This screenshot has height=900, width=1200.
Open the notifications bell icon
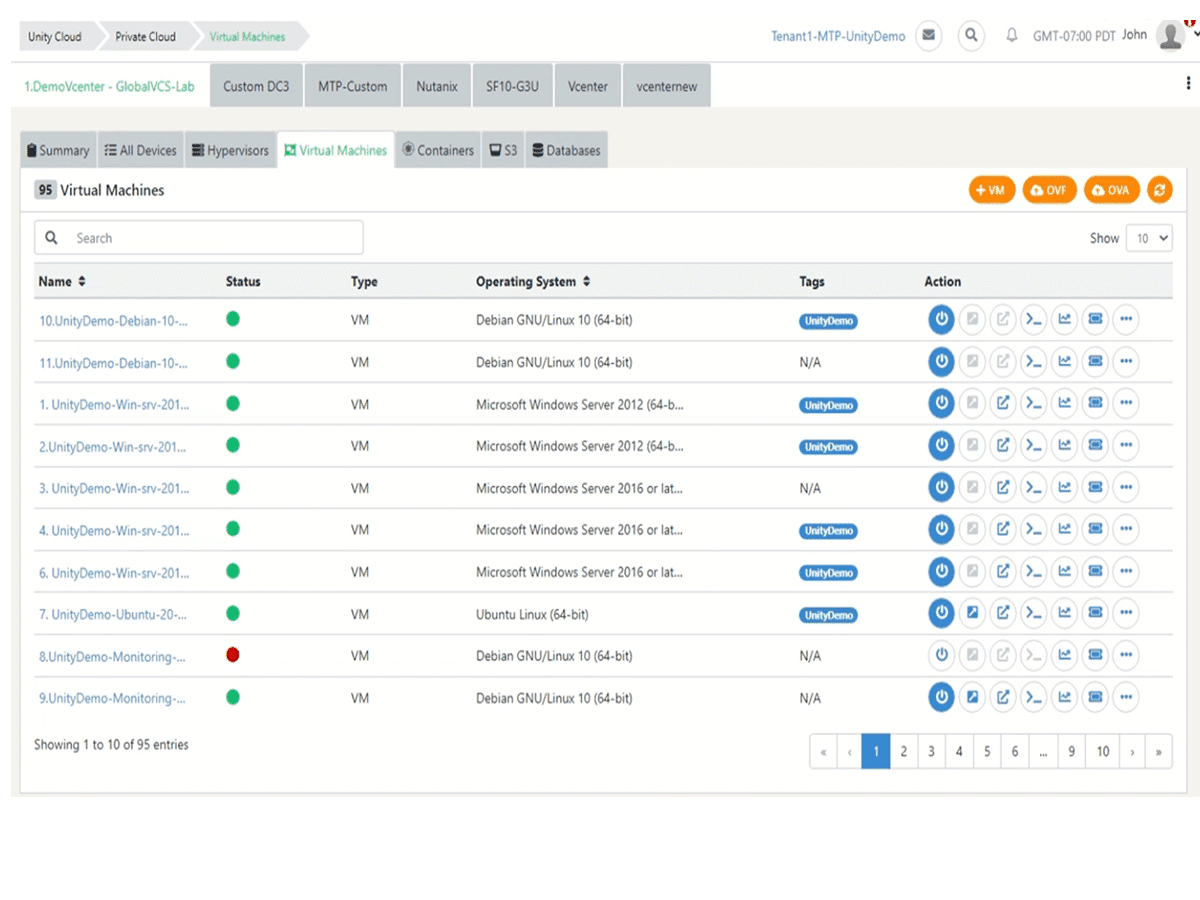[x=1011, y=36]
